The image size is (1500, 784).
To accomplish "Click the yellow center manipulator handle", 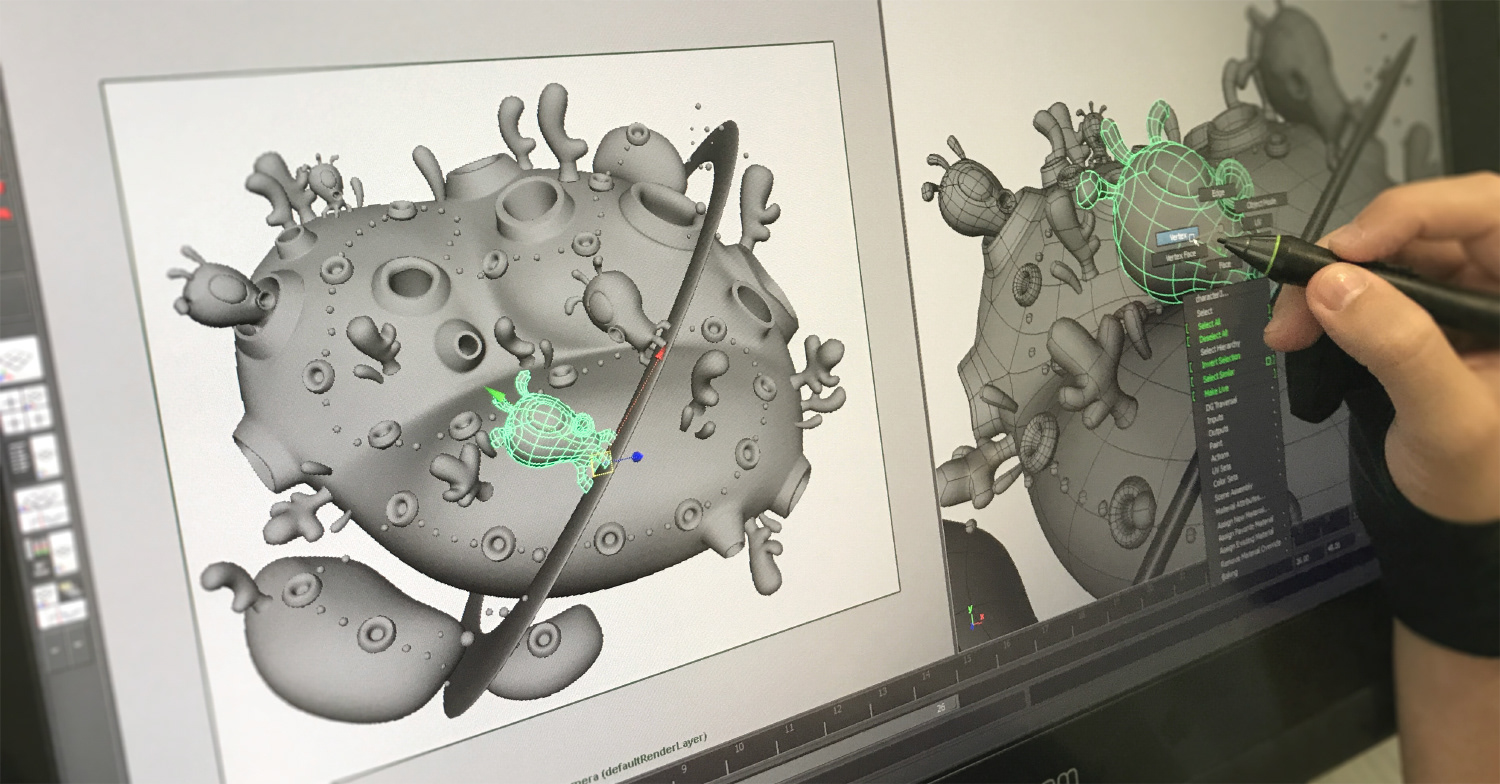I will [x=600, y=463].
